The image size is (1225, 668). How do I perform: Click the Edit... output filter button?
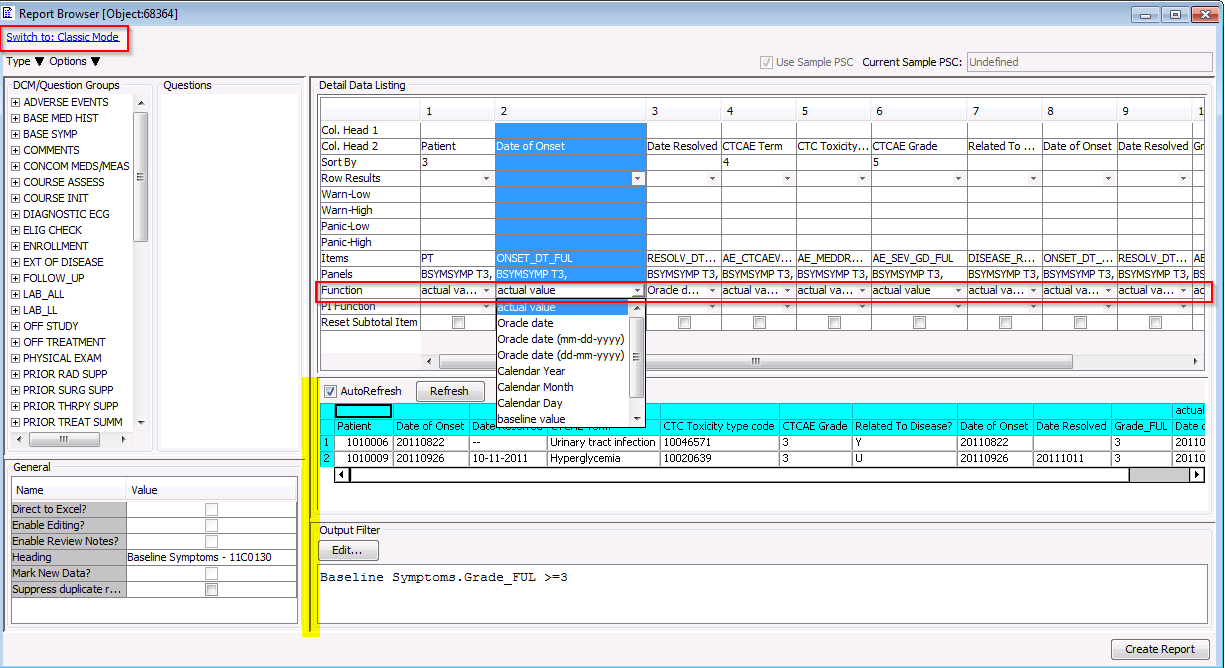348,551
